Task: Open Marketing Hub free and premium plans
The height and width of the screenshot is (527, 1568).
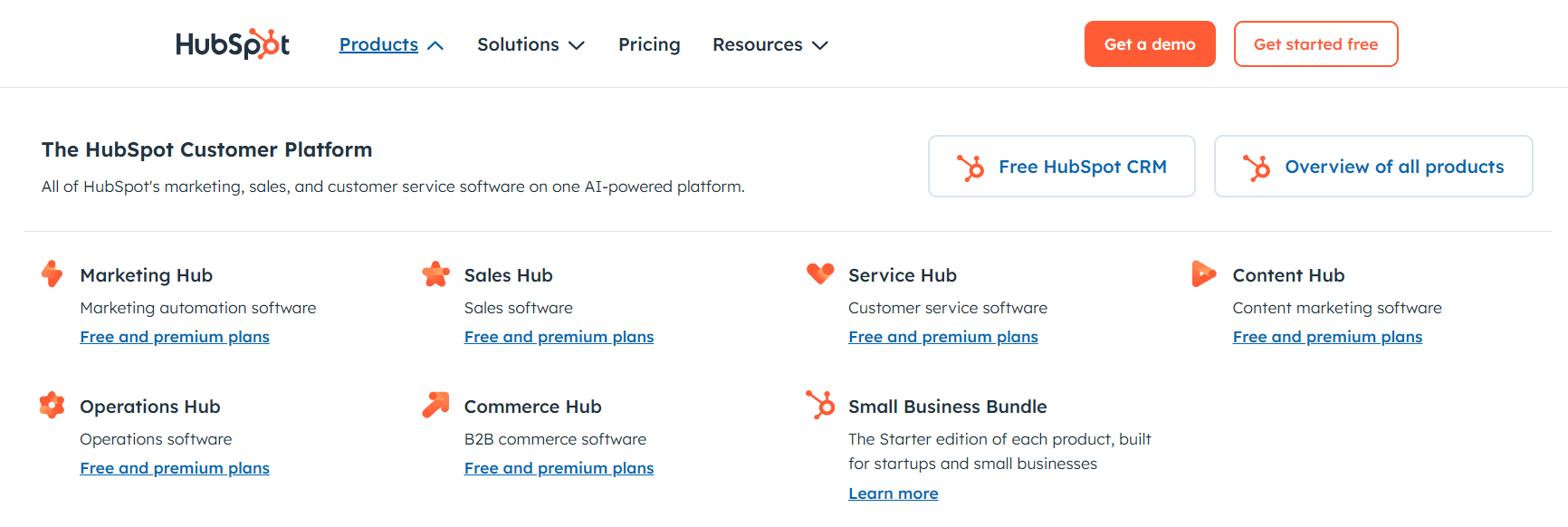Action: click(175, 337)
